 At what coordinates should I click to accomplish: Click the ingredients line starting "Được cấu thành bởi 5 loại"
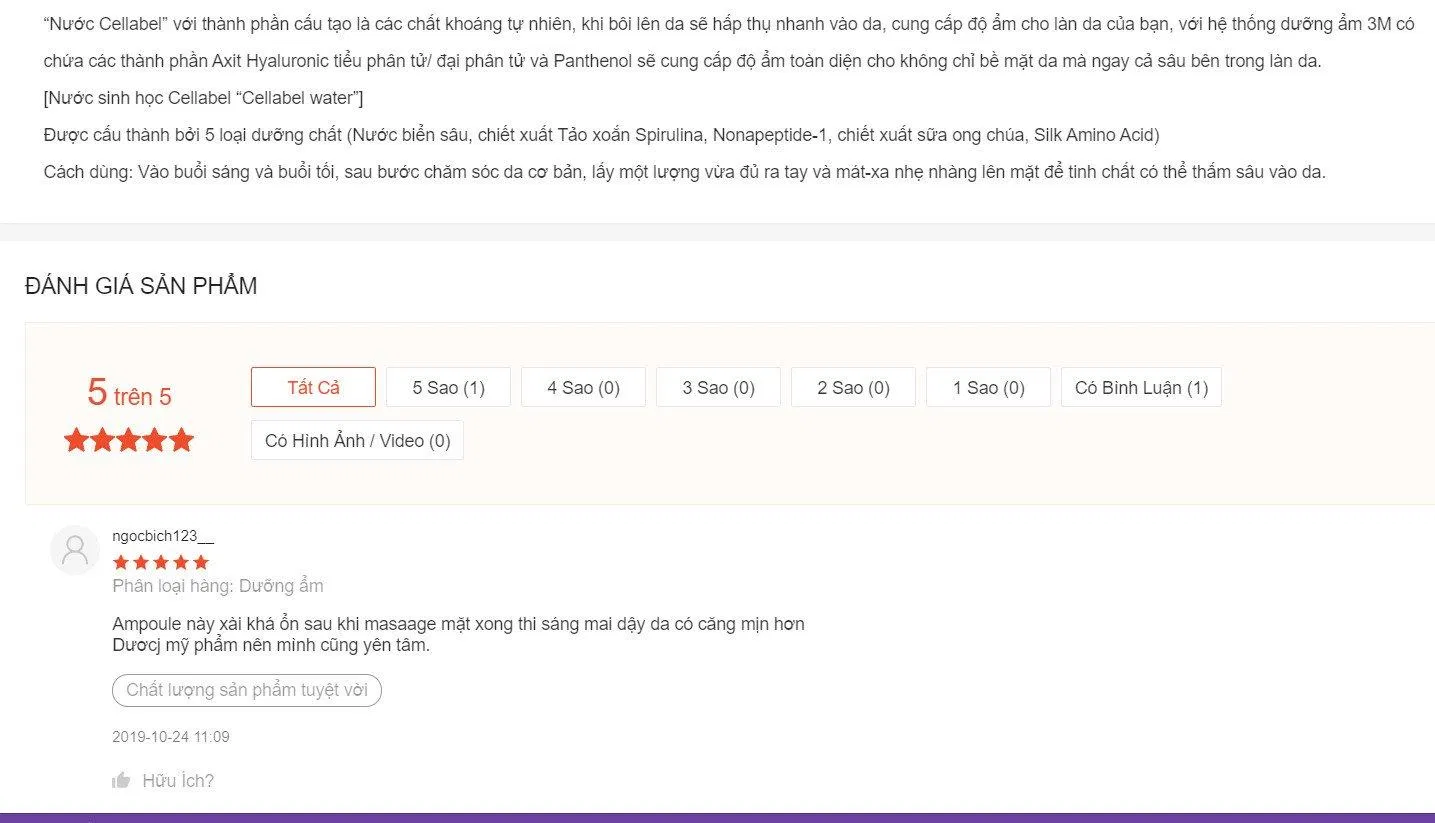602,135
